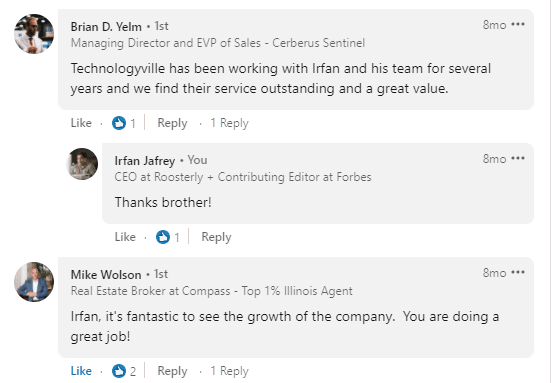
Task: Open Mike Wolson's profile photo
Action: pyautogui.click(x=34, y=282)
